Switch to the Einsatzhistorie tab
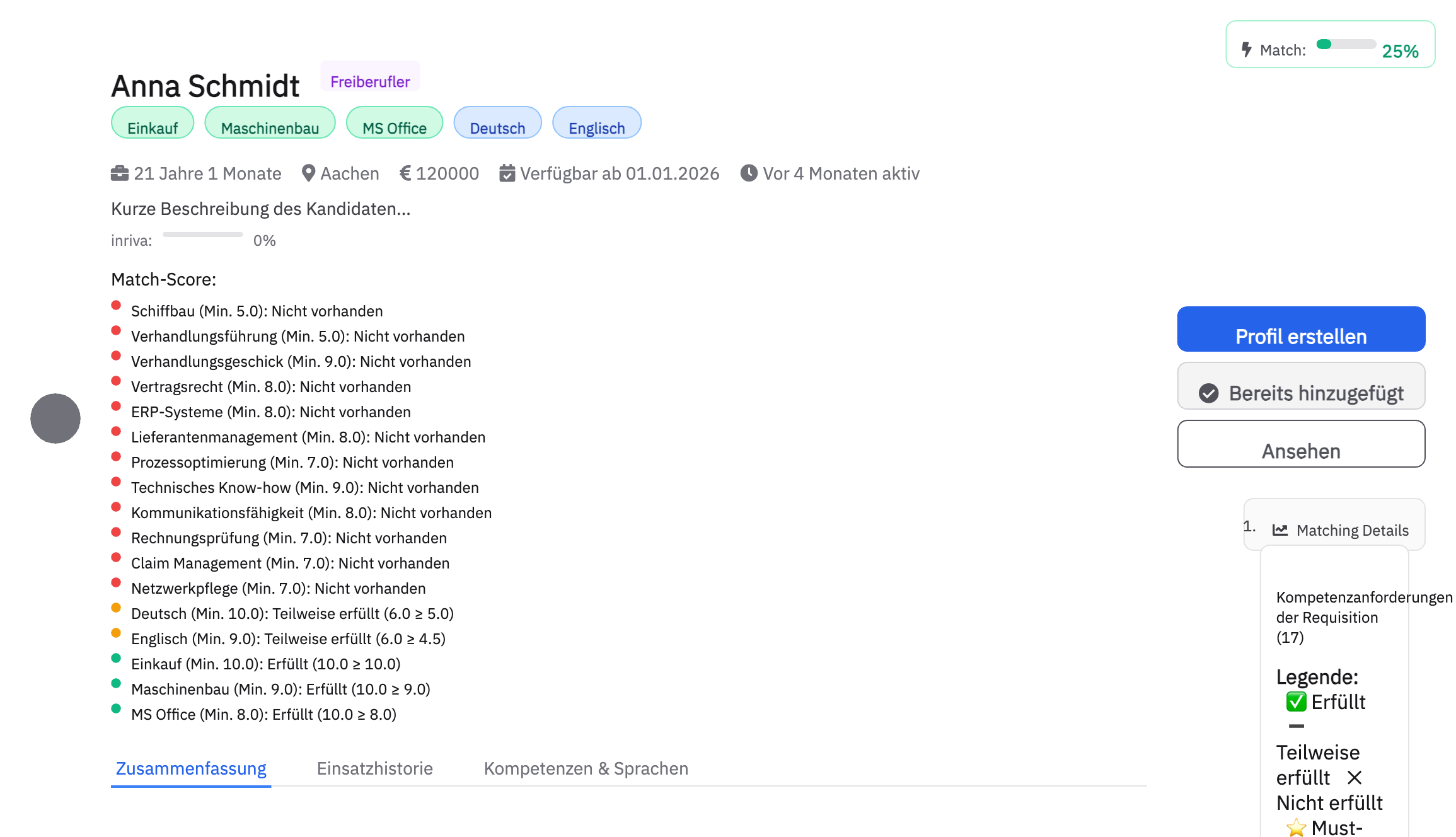This screenshot has height=837, width=1456. tap(374, 768)
